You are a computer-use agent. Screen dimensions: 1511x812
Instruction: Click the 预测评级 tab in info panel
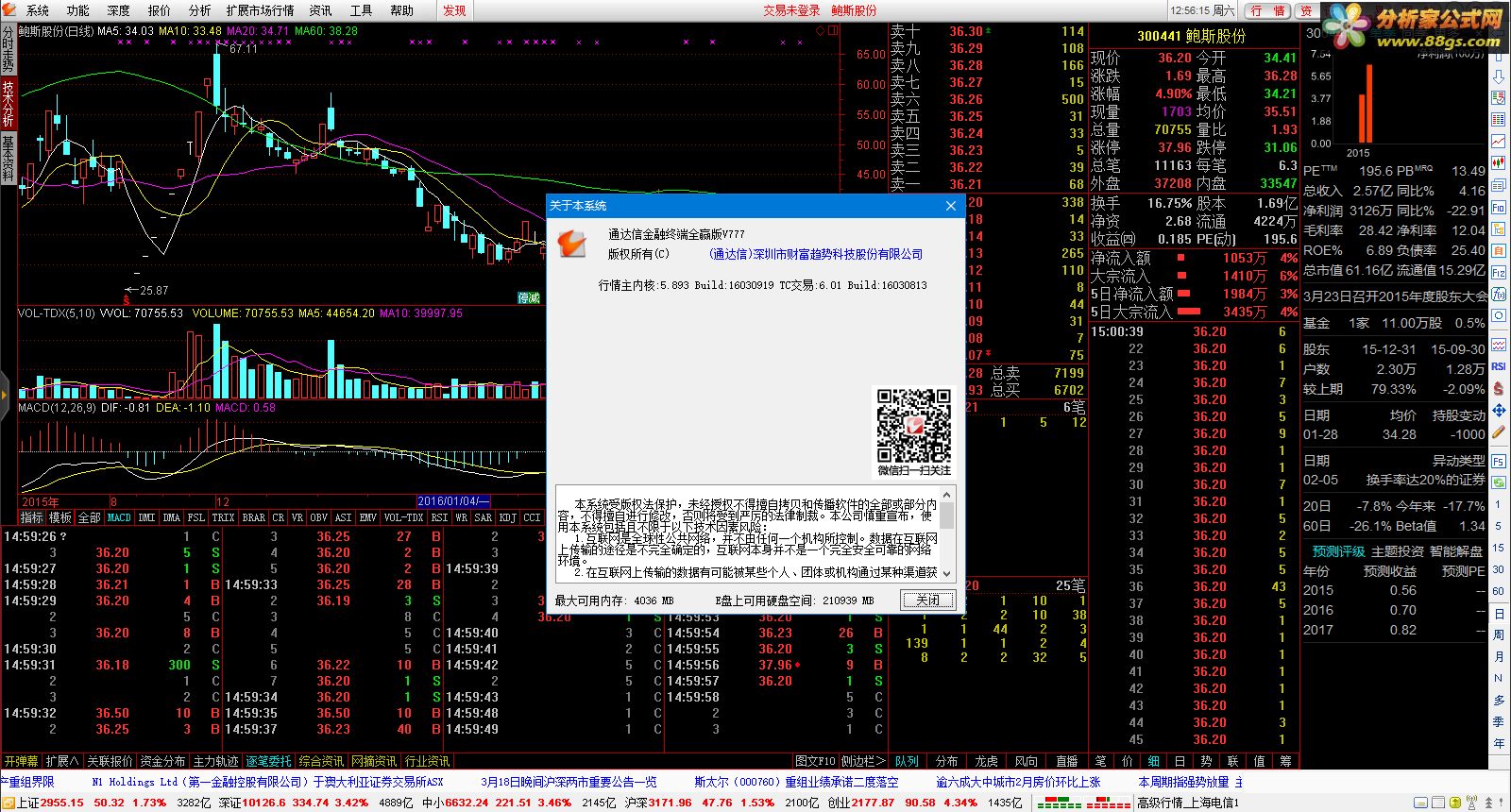(x=1338, y=551)
